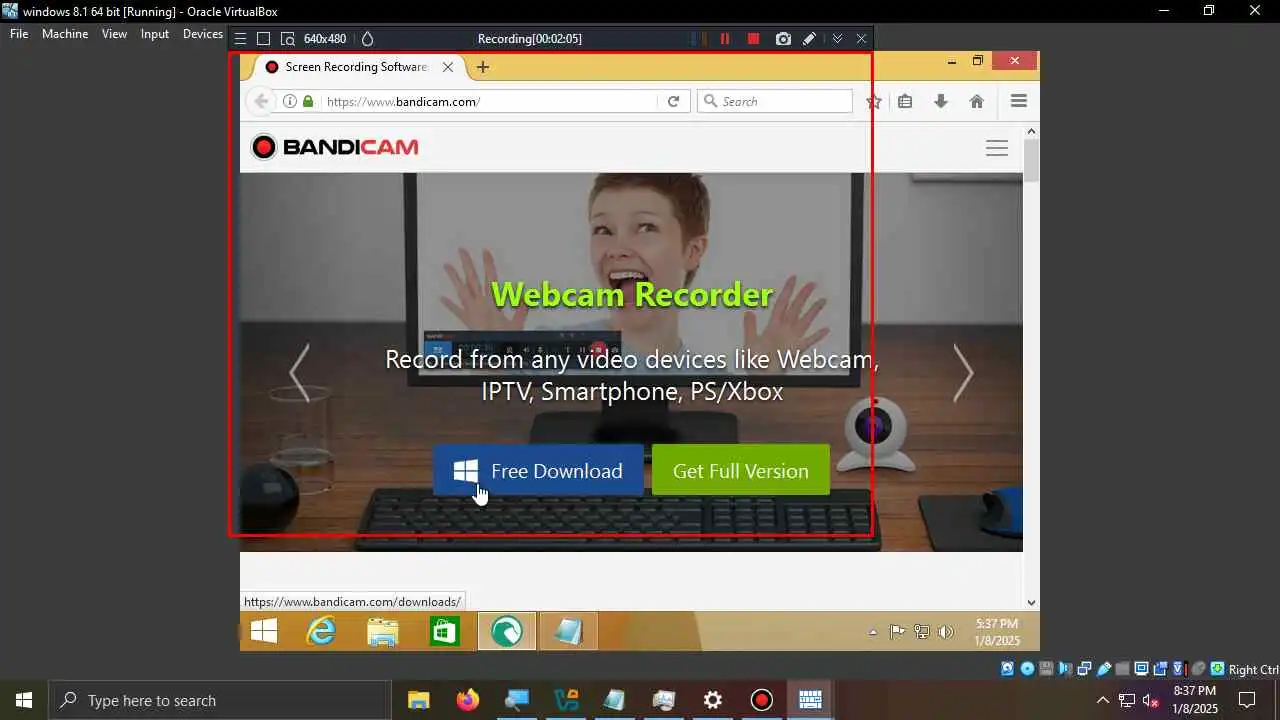
Task: Click the Webcam Recorder heading
Action: 632,294
